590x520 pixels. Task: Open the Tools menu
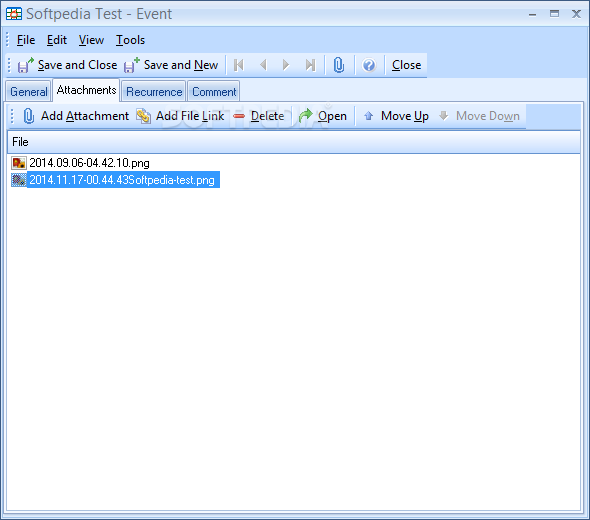click(130, 40)
